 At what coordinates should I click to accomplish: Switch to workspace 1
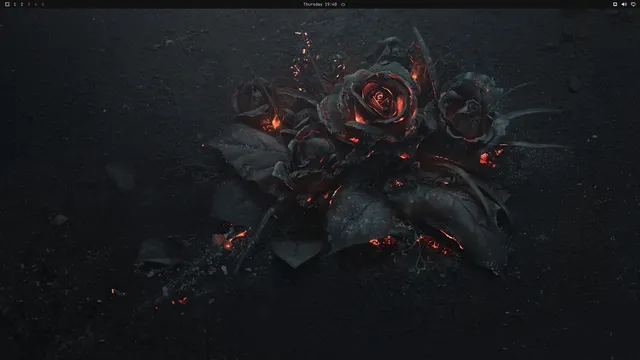tap(15, 4)
